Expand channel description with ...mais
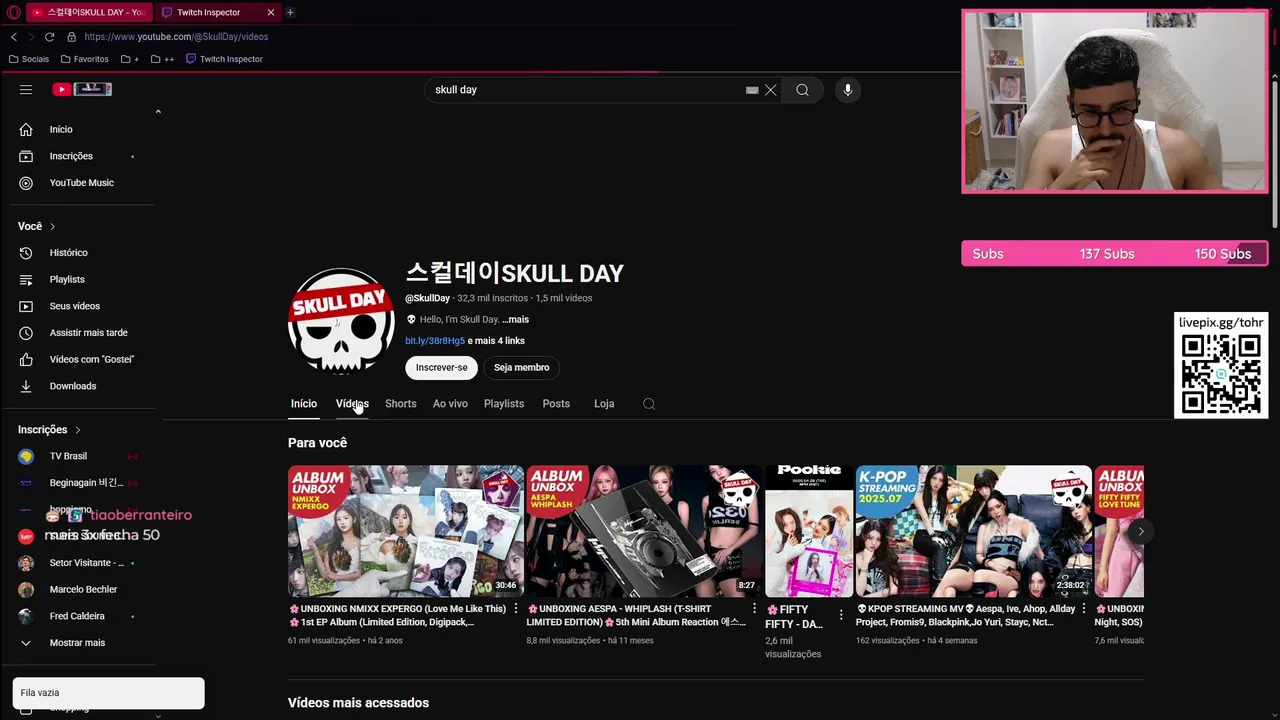Image resolution: width=1280 pixels, height=720 pixels. [x=515, y=319]
